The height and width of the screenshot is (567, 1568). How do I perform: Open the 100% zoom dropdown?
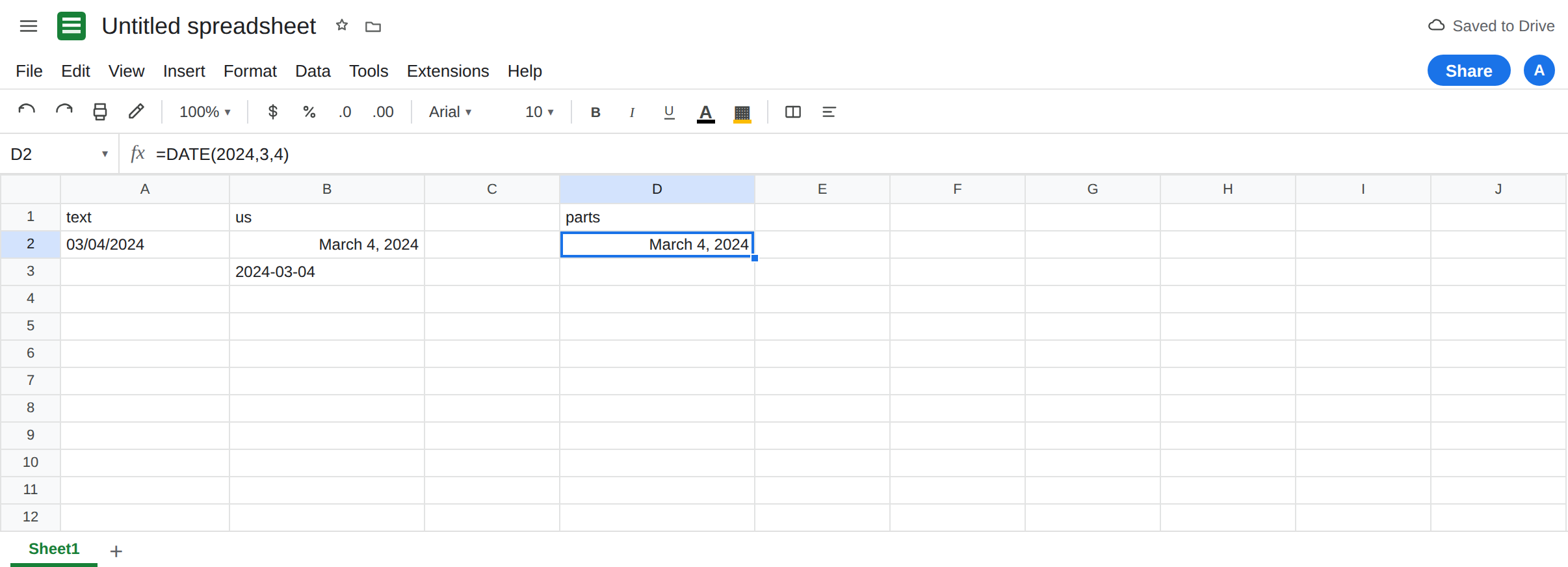[x=205, y=112]
